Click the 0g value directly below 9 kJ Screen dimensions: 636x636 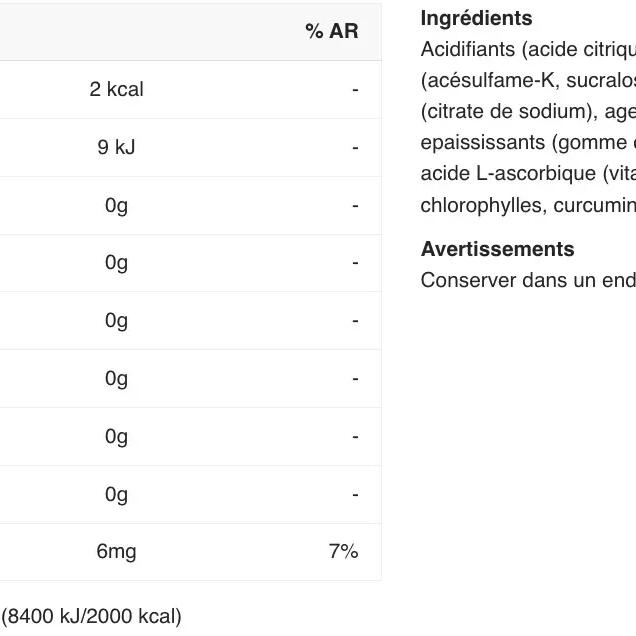[x=116, y=206]
